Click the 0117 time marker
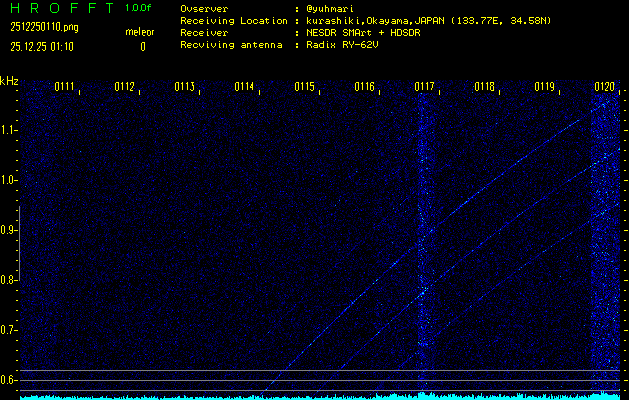Screen dimensions: 629x400 [x=425, y=87]
